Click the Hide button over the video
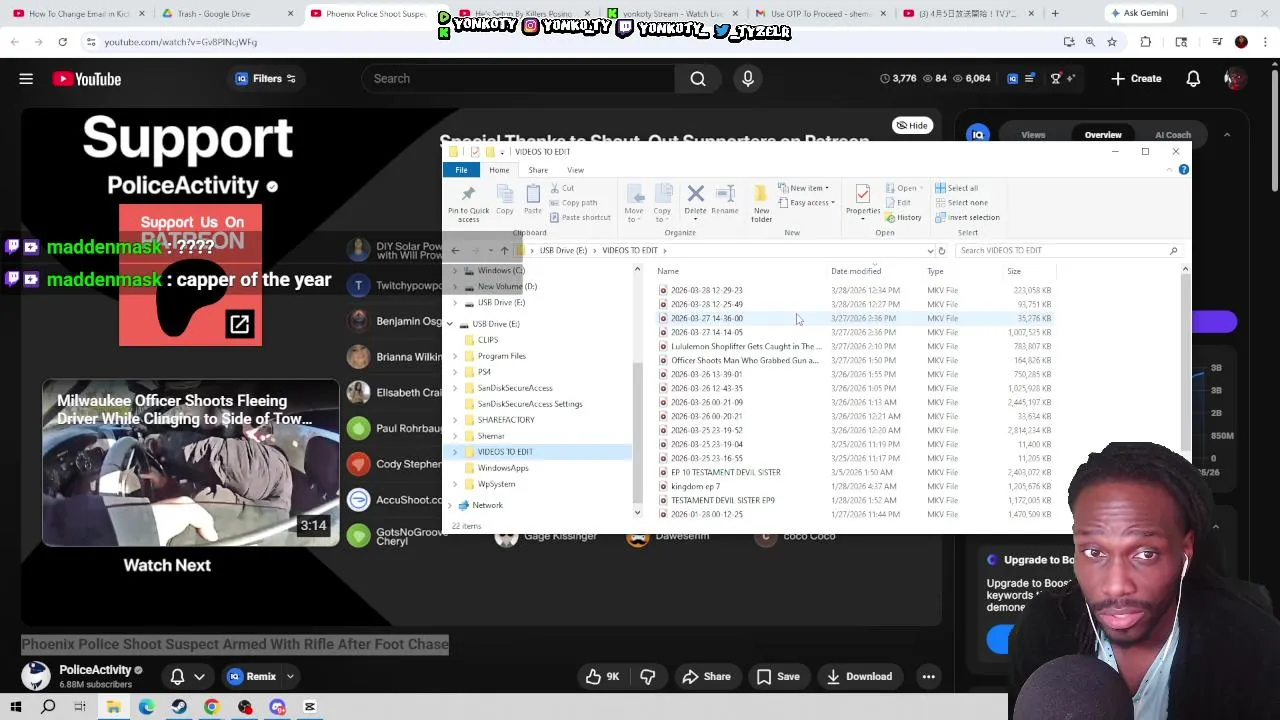 912,125
